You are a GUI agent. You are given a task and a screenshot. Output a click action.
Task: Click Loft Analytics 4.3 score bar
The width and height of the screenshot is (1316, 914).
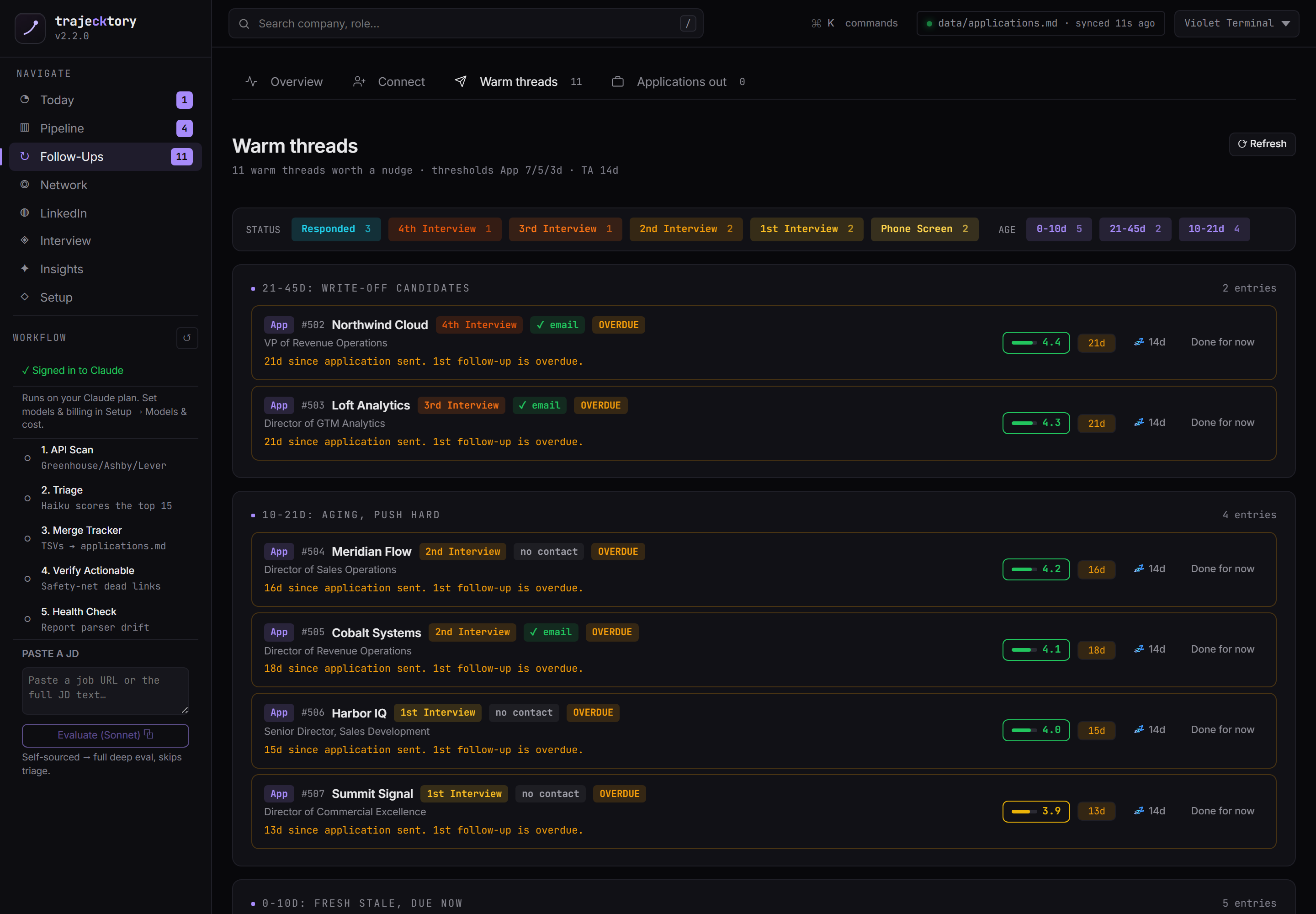(x=1035, y=423)
